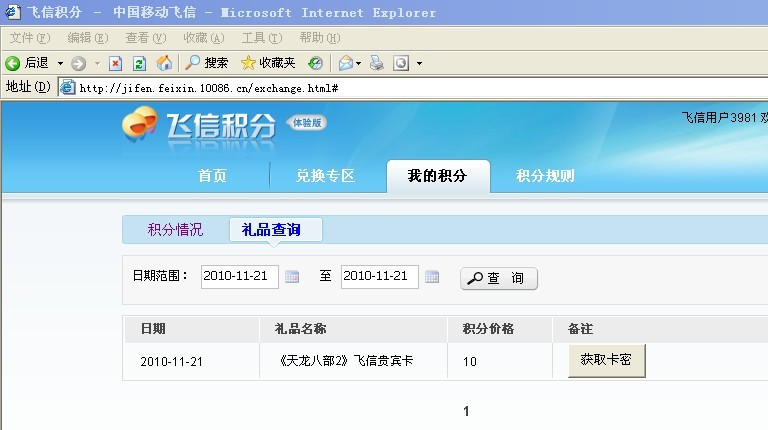Go to the 首页 tab
This screenshot has width=768, height=430.
pos(212,175)
